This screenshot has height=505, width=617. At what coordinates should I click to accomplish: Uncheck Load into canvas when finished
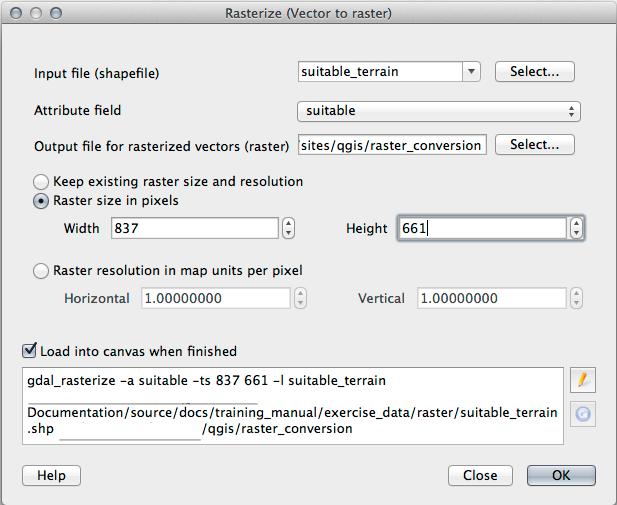click(29, 351)
